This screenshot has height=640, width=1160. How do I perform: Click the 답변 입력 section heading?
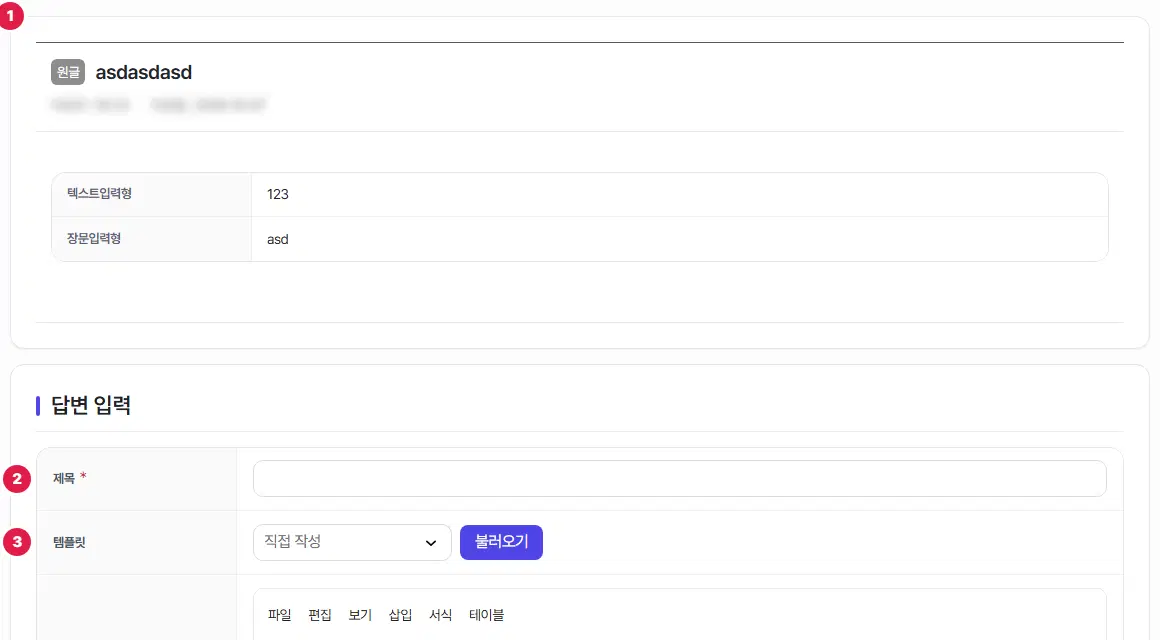(x=91, y=405)
